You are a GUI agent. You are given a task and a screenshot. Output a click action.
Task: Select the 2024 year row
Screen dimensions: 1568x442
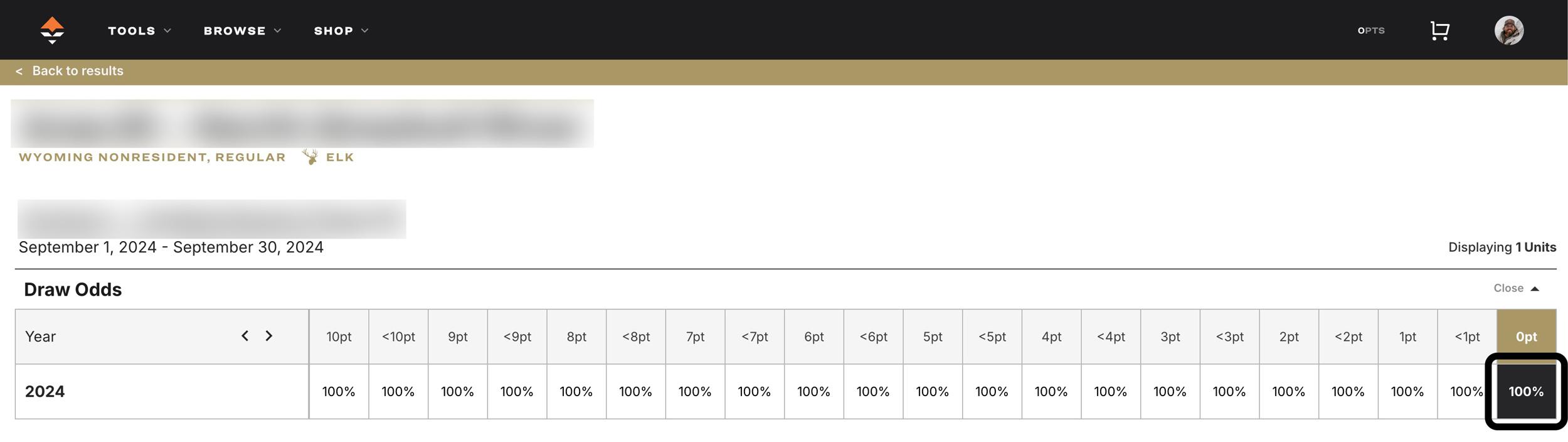point(45,391)
